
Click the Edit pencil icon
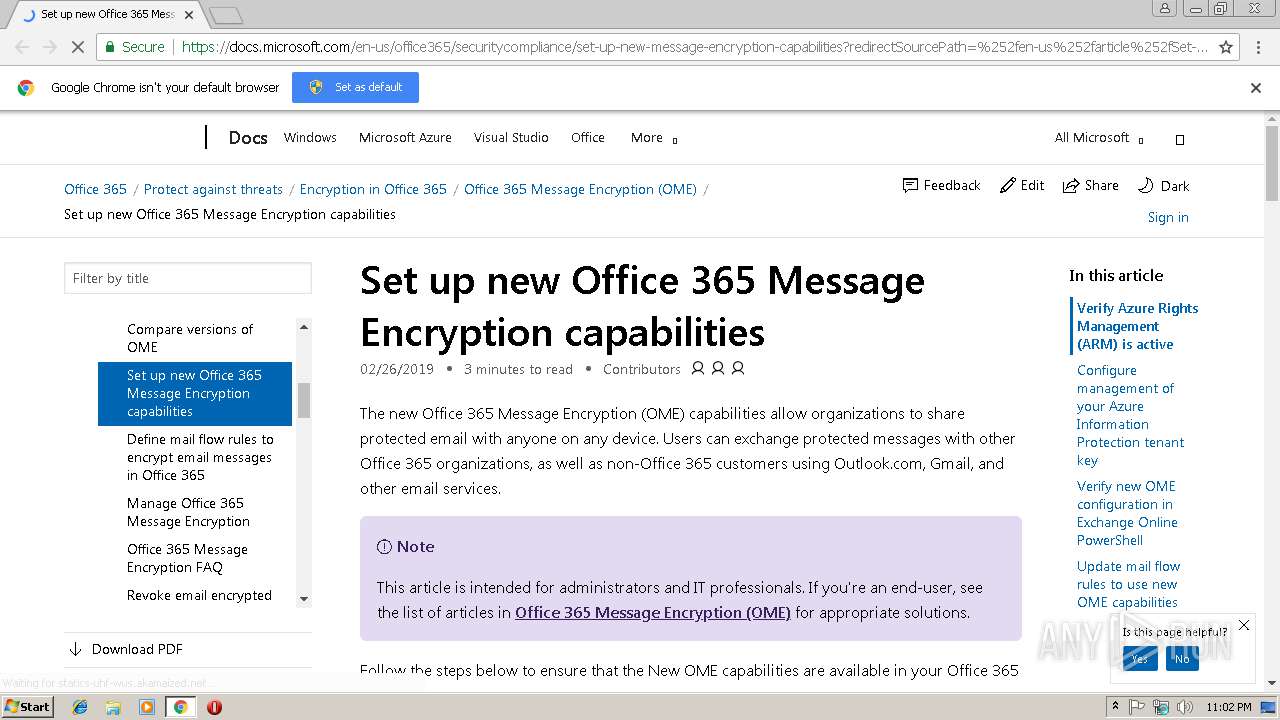pos(1007,186)
